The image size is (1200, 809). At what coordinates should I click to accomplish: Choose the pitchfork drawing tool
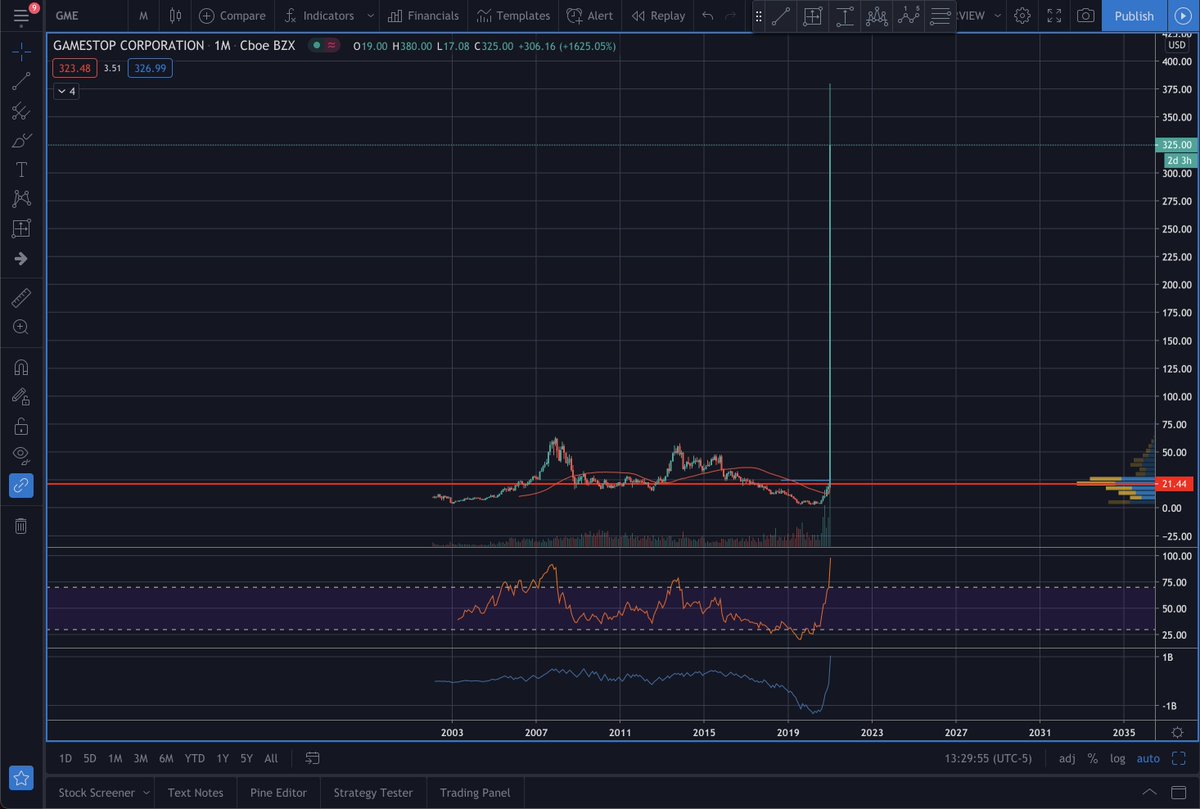(20, 111)
